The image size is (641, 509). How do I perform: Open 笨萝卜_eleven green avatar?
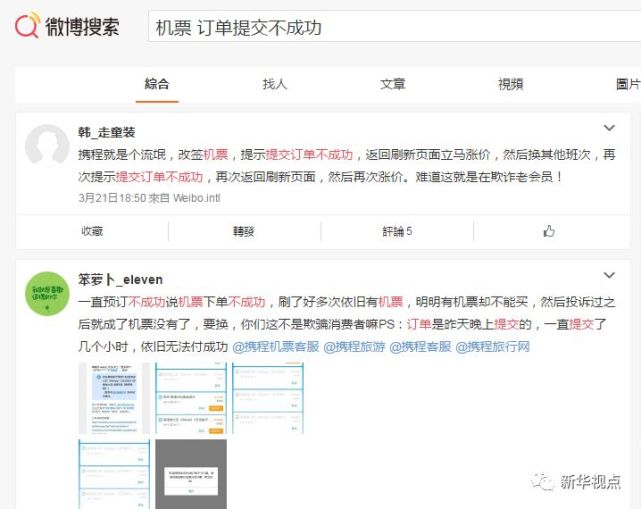[x=47, y=294]
